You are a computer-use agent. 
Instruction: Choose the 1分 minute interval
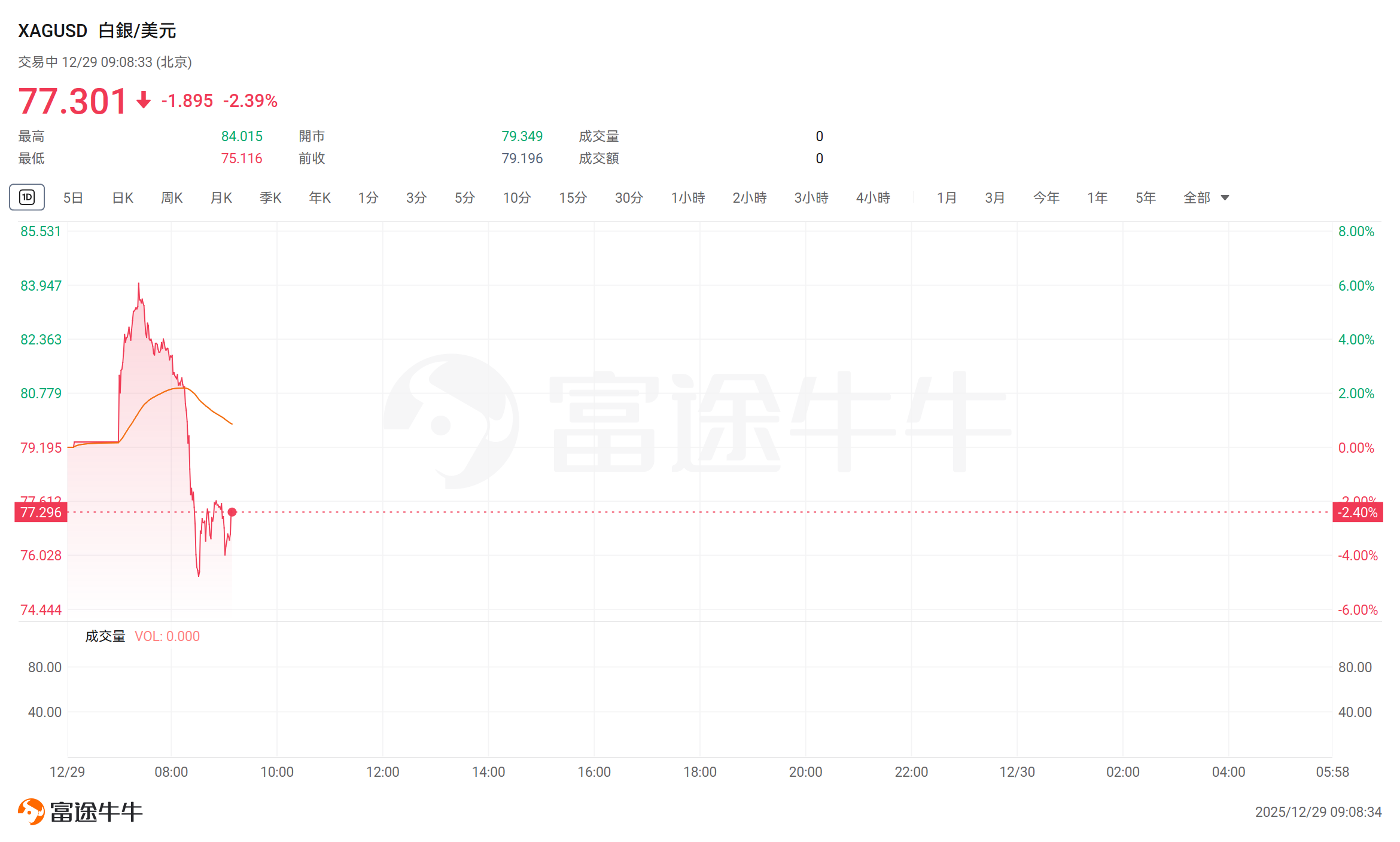tap(368, 197)
